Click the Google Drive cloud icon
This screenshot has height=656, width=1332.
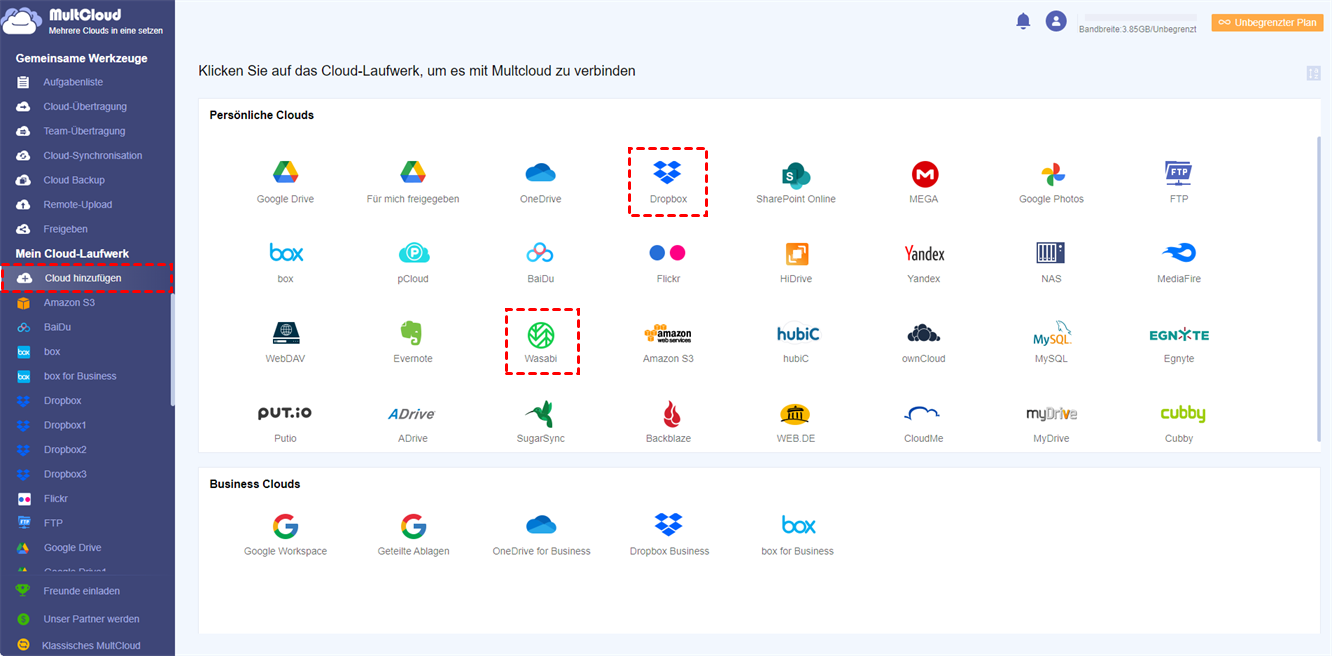pos(285,173)
